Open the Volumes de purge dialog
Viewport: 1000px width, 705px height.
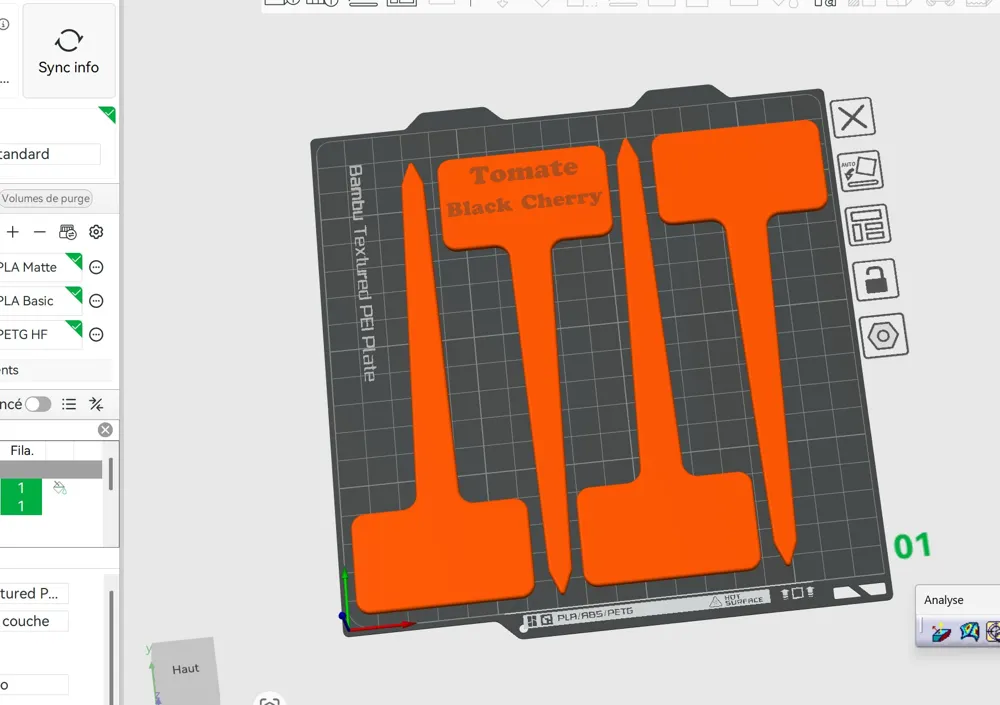(45, 198)
